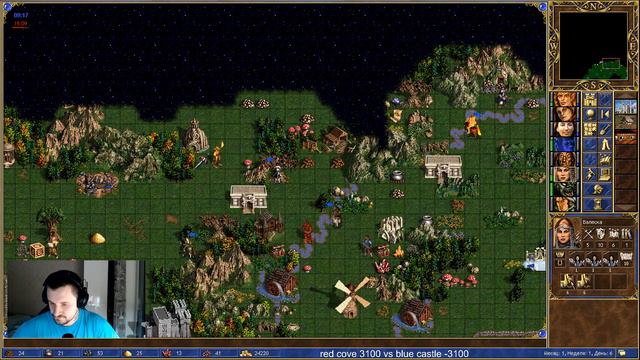Click the hero name Валеска
Screen dimensions: 640x360
(x=592, y=222)
